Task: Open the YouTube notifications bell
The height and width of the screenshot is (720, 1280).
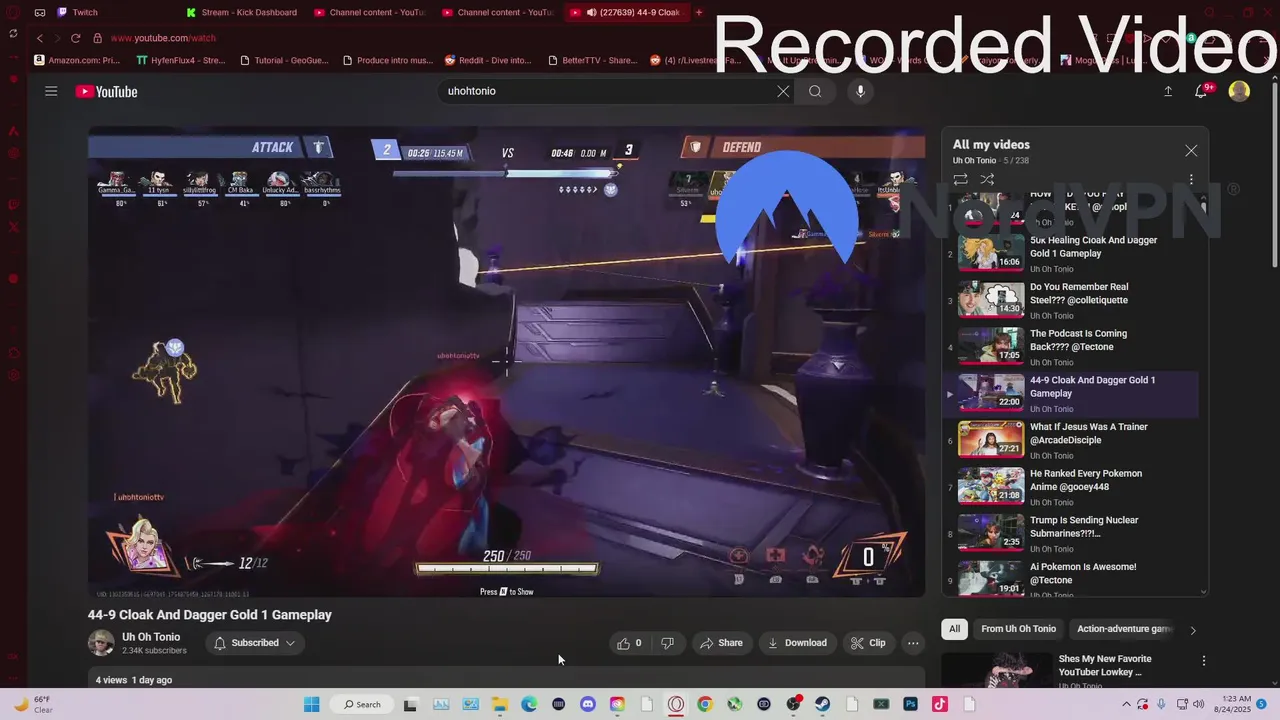Action: (x=1203, y=91)
